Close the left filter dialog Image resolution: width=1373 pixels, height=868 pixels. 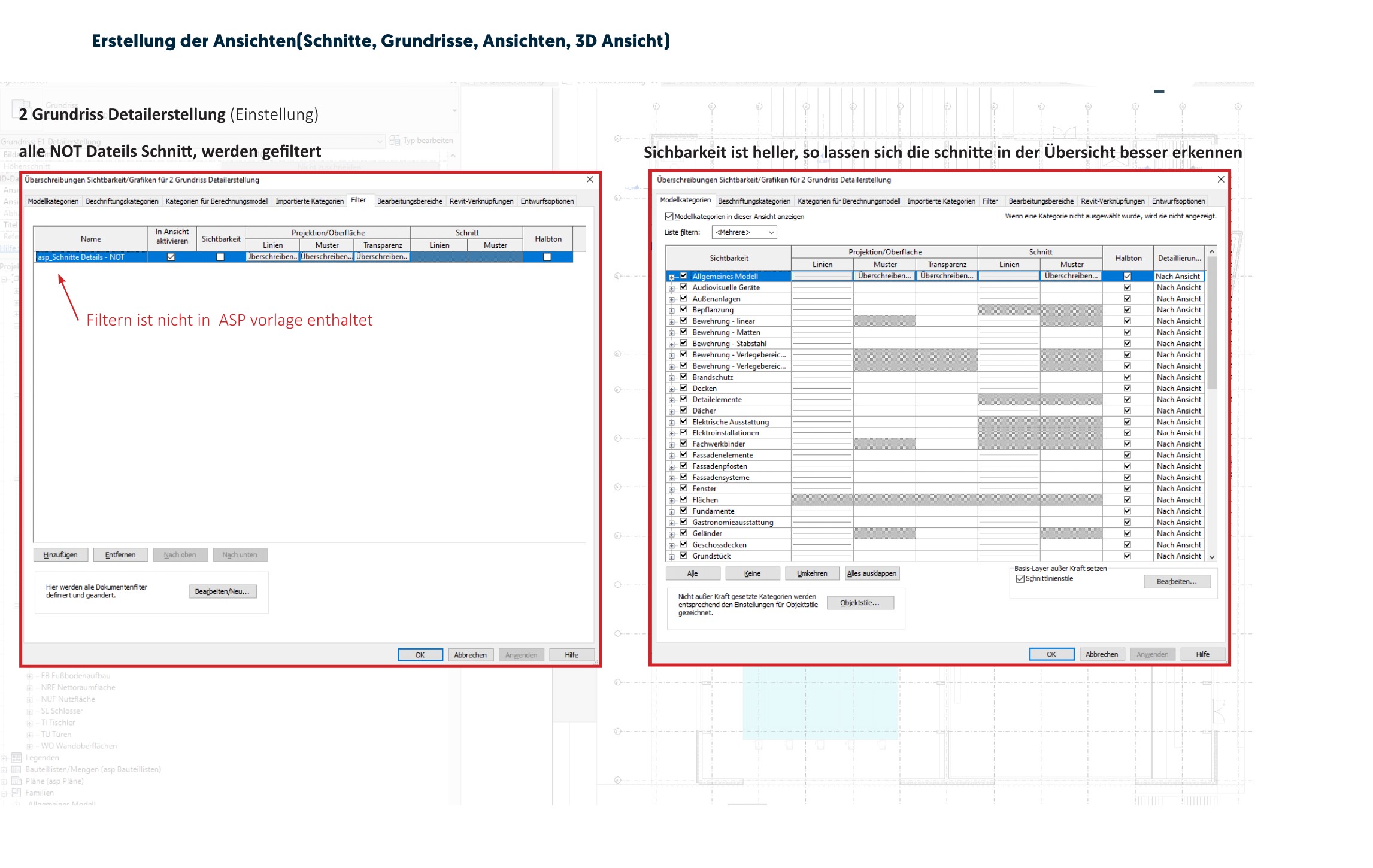click(590, 180)
